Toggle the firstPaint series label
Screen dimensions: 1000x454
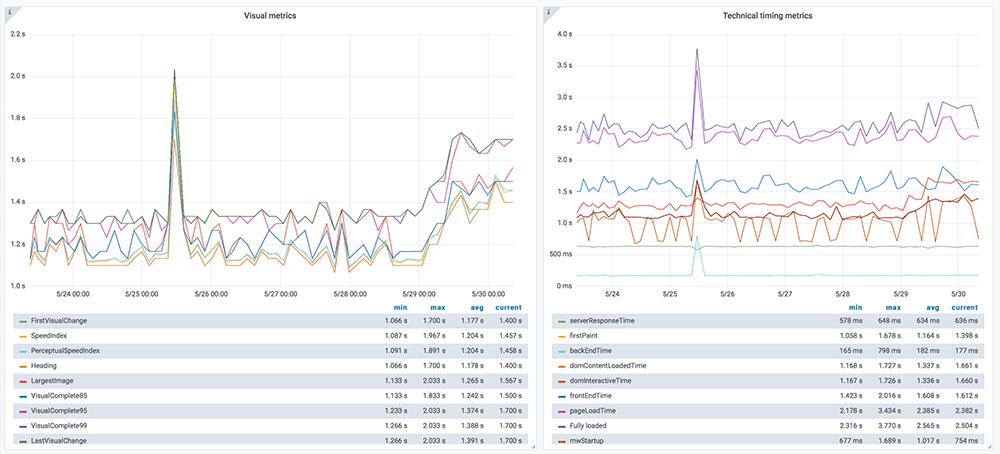tap(582, 335)
